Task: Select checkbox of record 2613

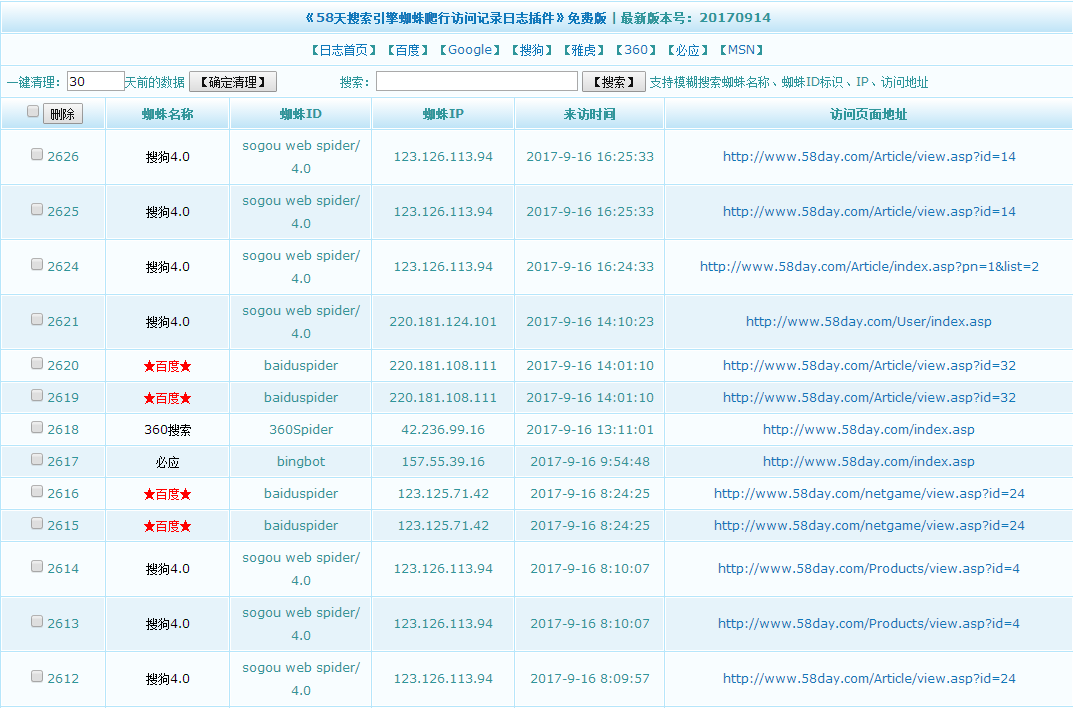Action: [37, 621]
